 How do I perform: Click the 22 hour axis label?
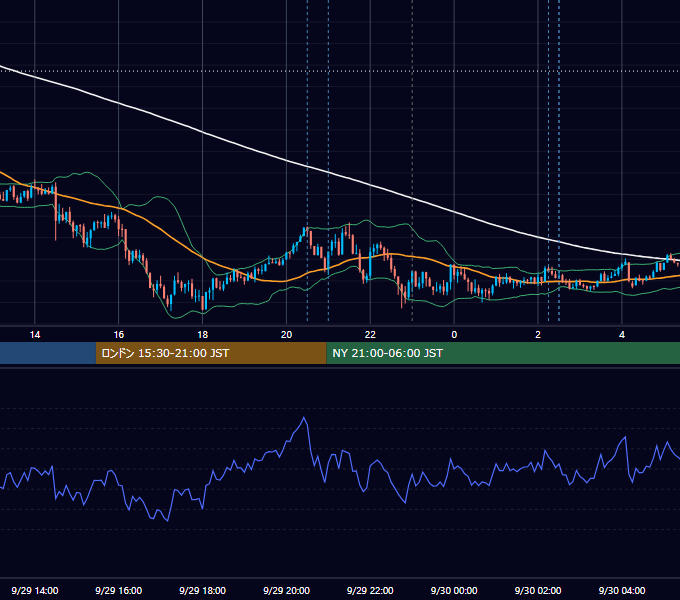tap(370, 335)
